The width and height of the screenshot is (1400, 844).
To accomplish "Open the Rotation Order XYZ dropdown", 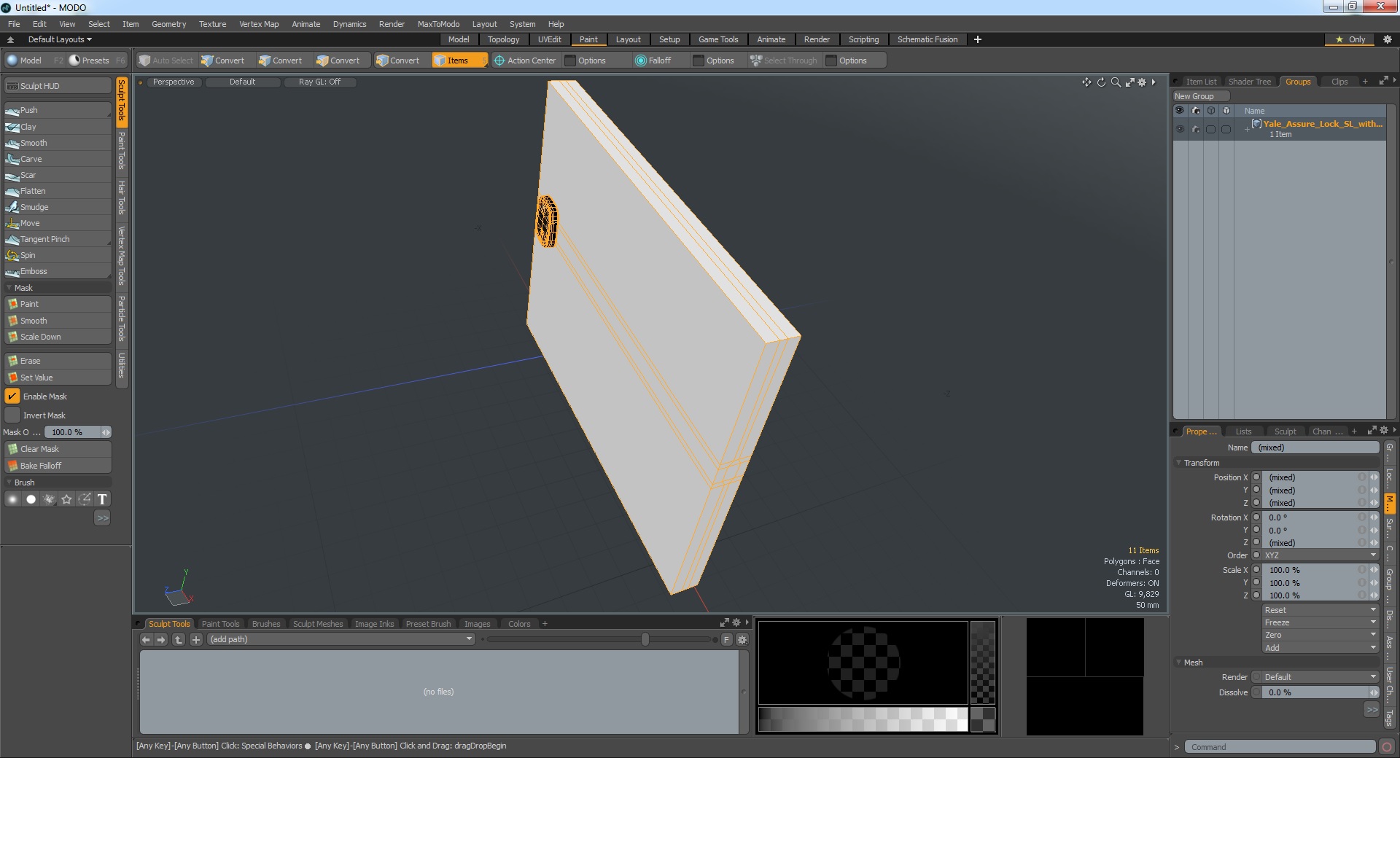I will 1320,555.
